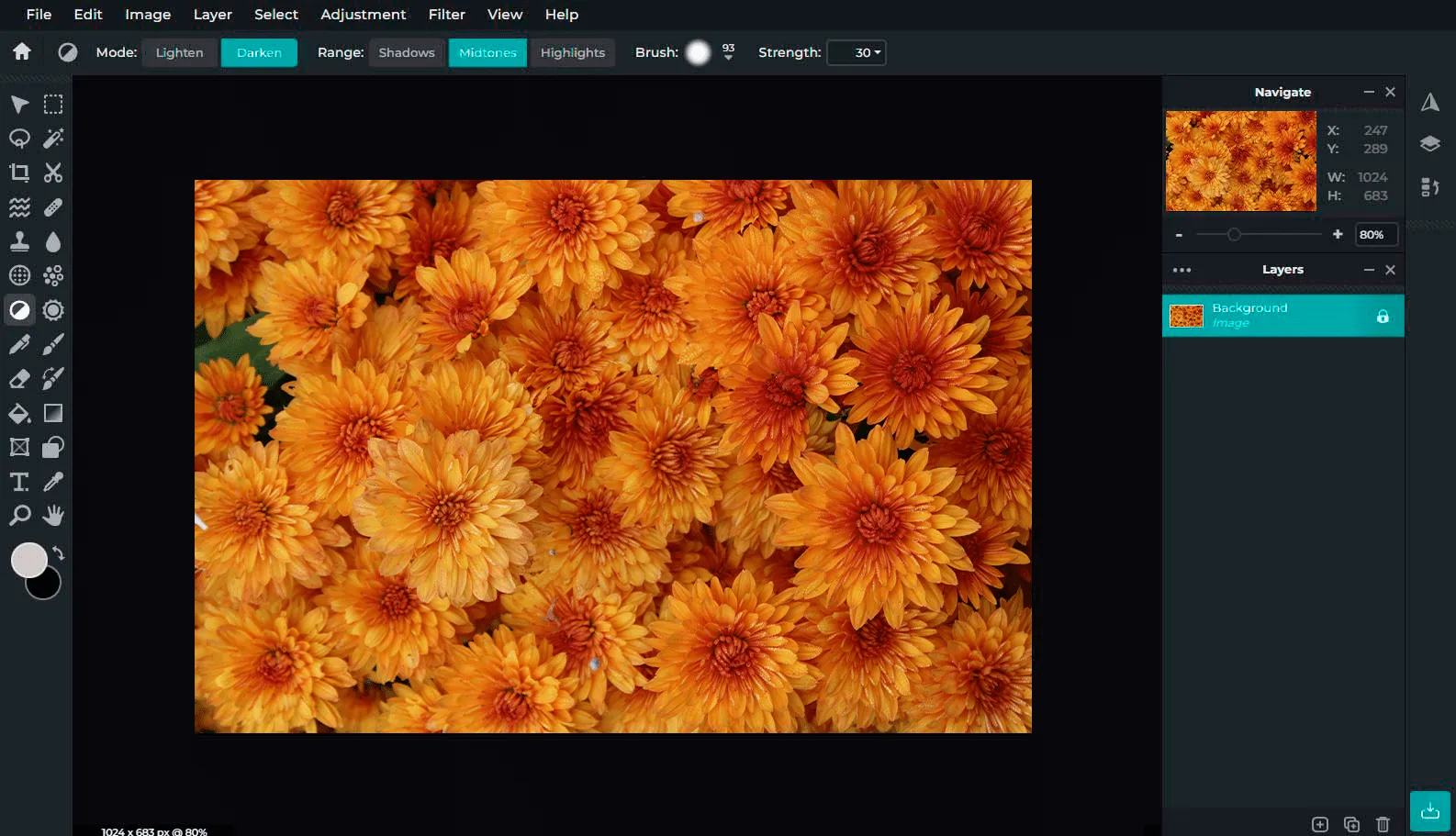
Task: Set range to Highlights
Action: coord(572,52)
